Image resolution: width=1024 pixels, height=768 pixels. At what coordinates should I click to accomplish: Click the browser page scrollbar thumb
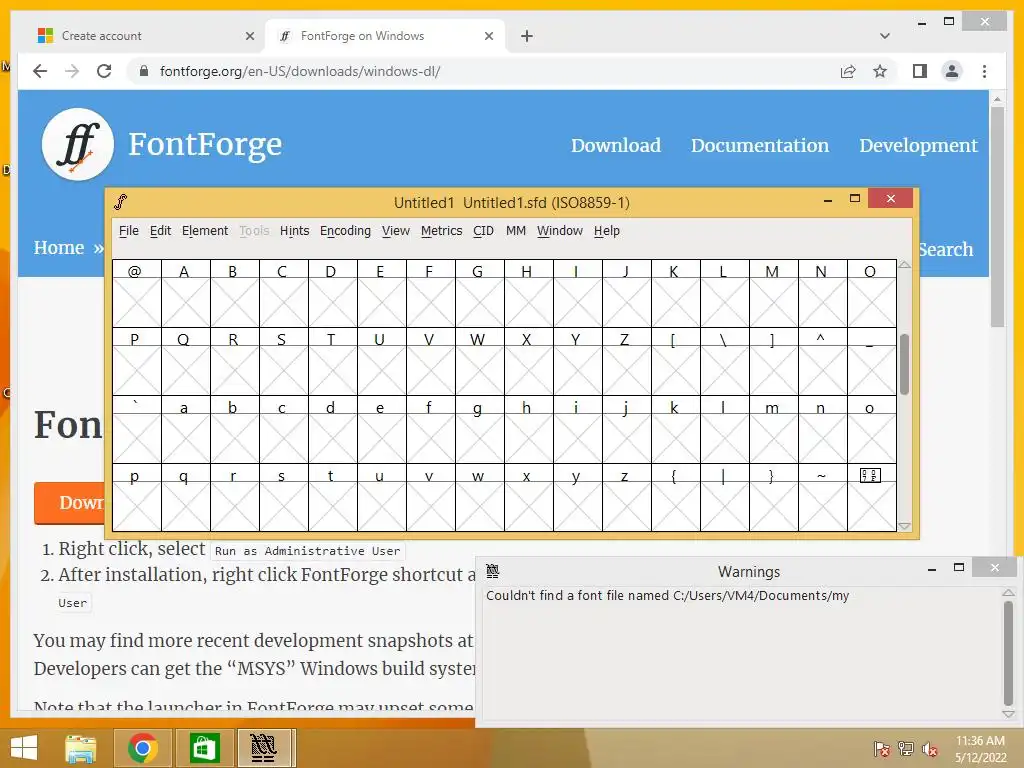[997, 217]
